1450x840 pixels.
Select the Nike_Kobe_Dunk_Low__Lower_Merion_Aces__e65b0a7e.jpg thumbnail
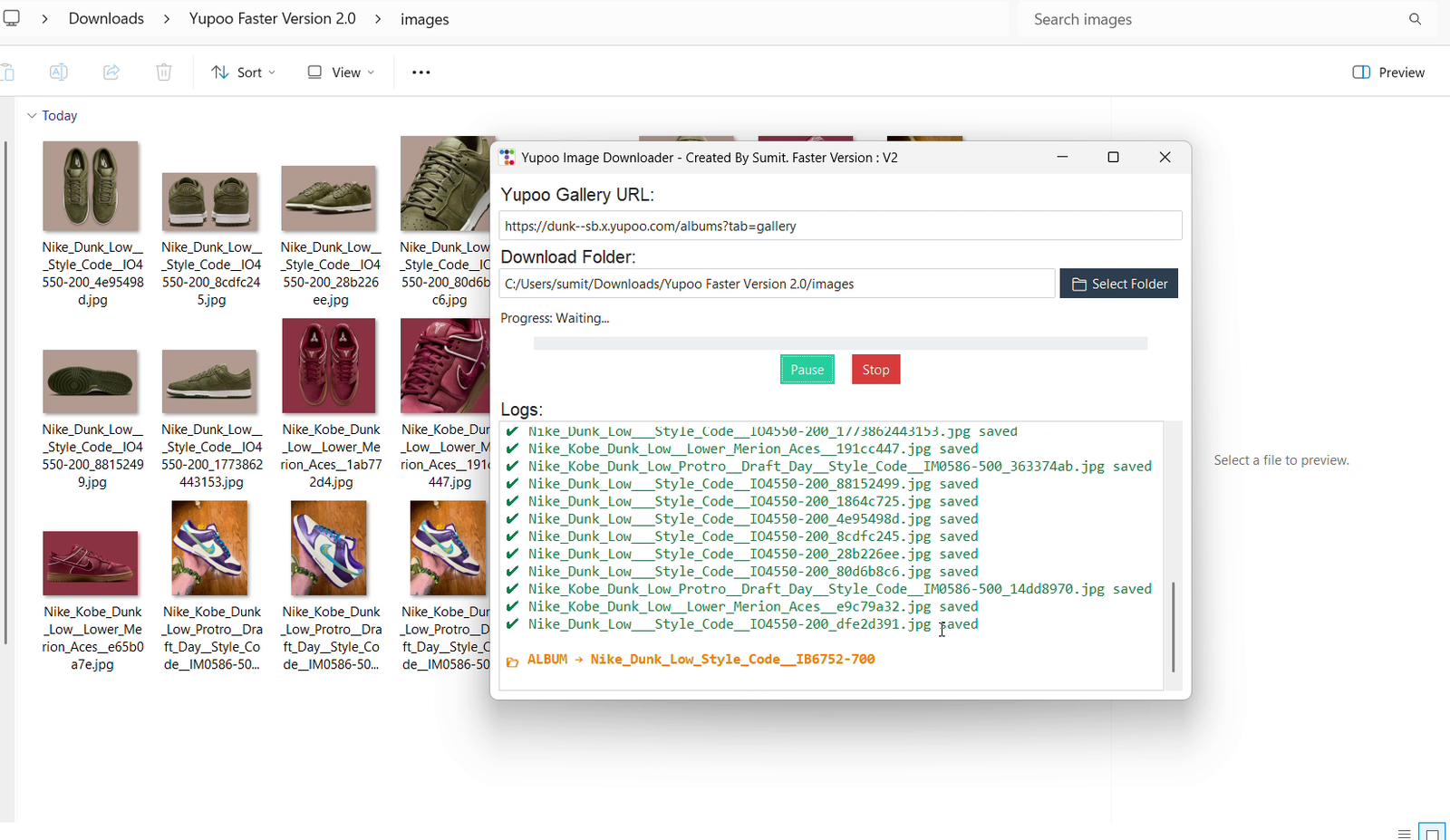pos(92,564)
